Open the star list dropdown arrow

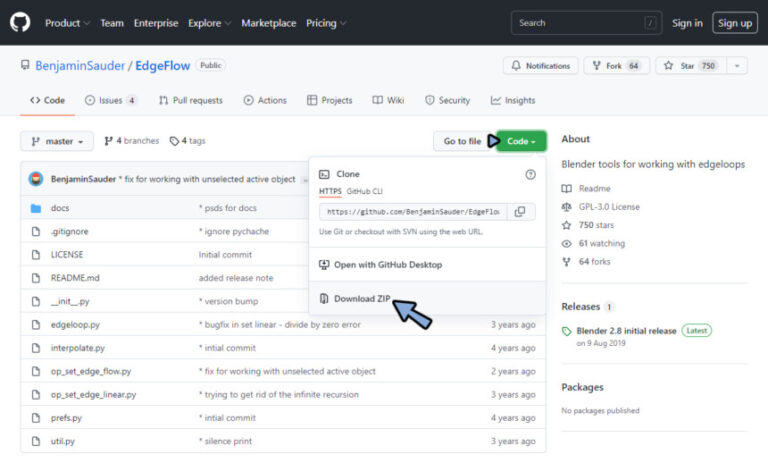(737, 66)
